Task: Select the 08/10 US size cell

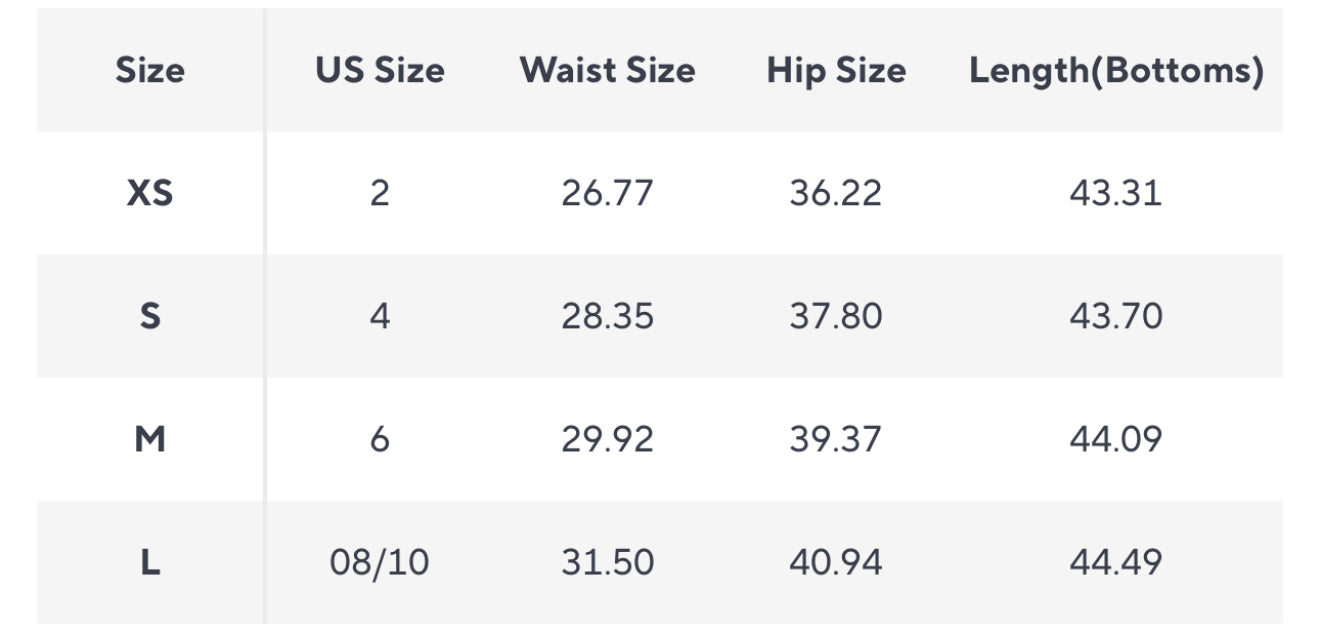Action: 380,562
